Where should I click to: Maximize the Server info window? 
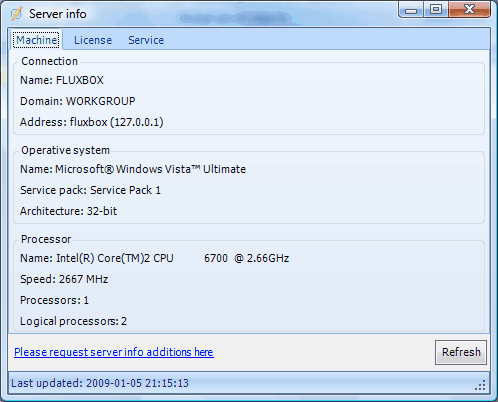coord(436,10)
